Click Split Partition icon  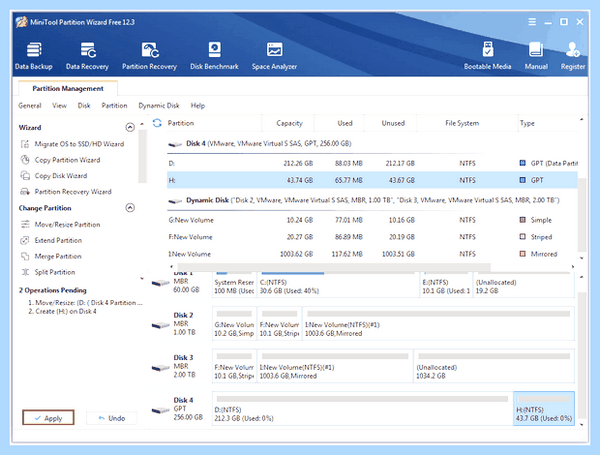click(x=25, y=272)
